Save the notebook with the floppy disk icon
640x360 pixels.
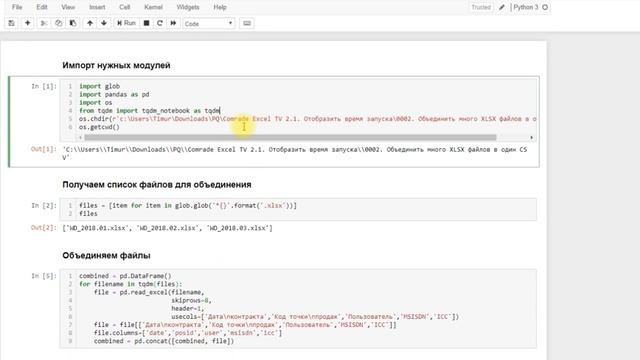coord(11,23)
